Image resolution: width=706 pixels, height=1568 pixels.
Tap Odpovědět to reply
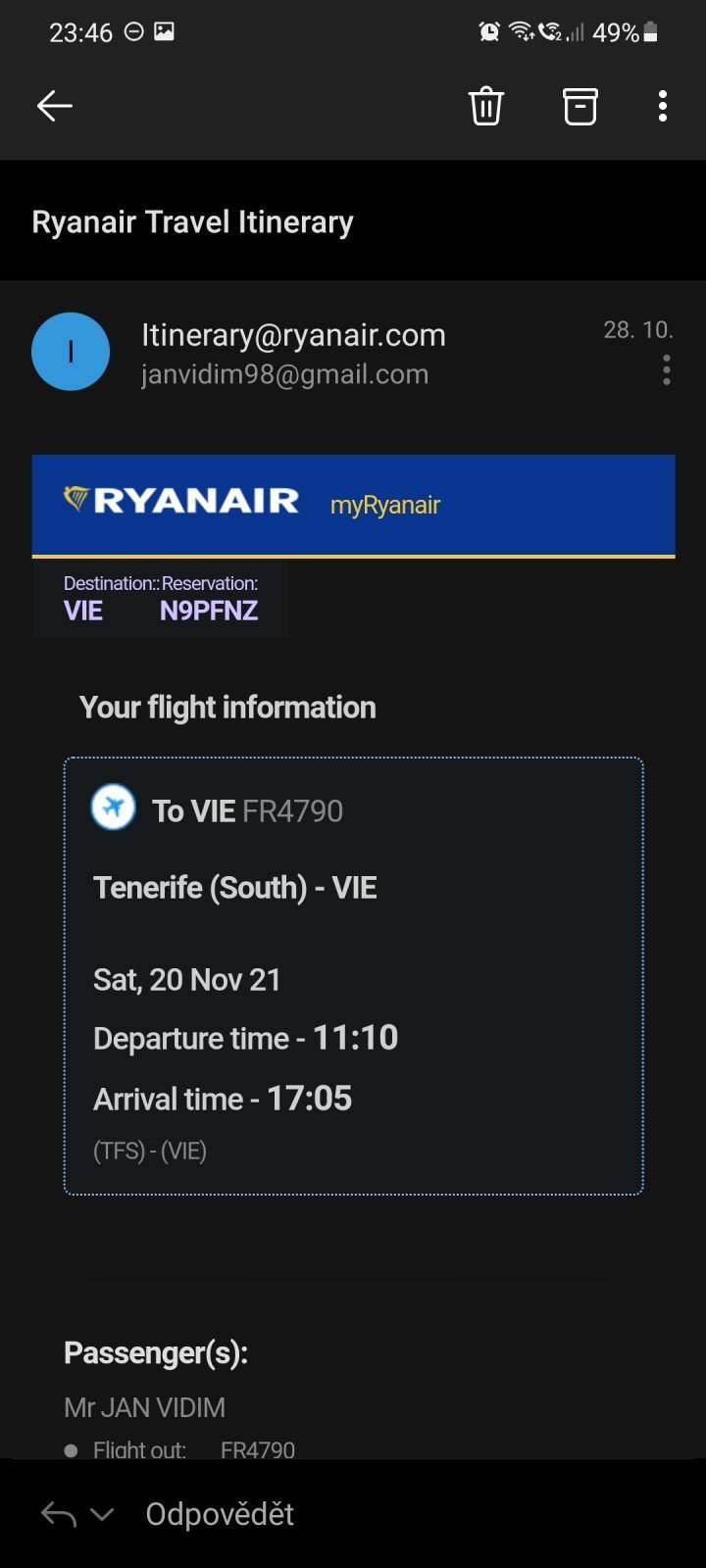pyautogui.click(x=220, y=1514)
